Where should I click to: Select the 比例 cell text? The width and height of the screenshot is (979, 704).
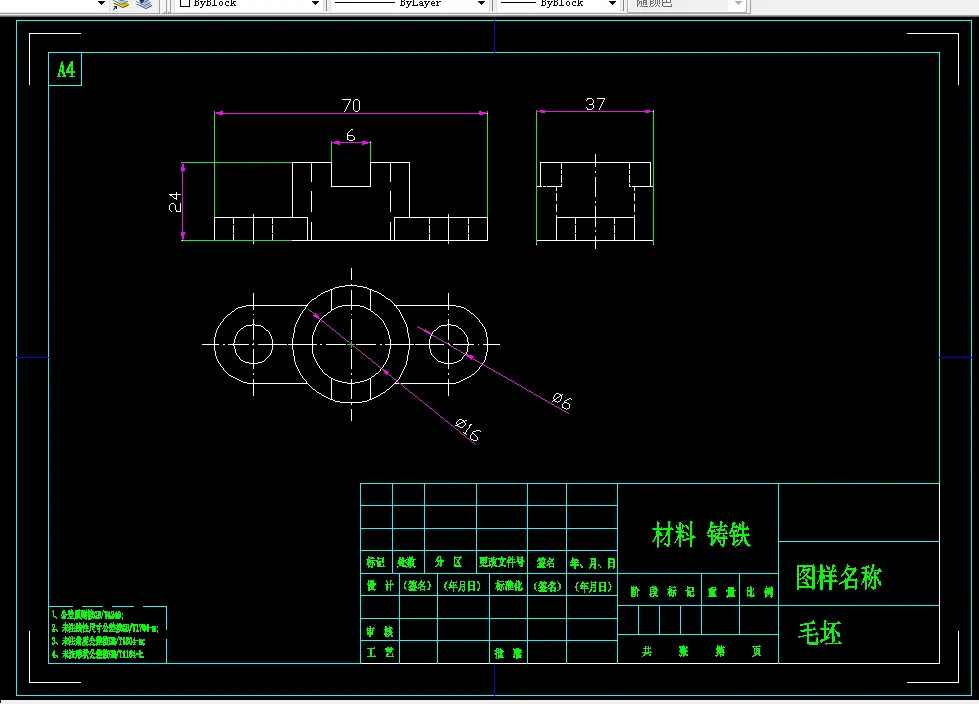coord(759,592)
